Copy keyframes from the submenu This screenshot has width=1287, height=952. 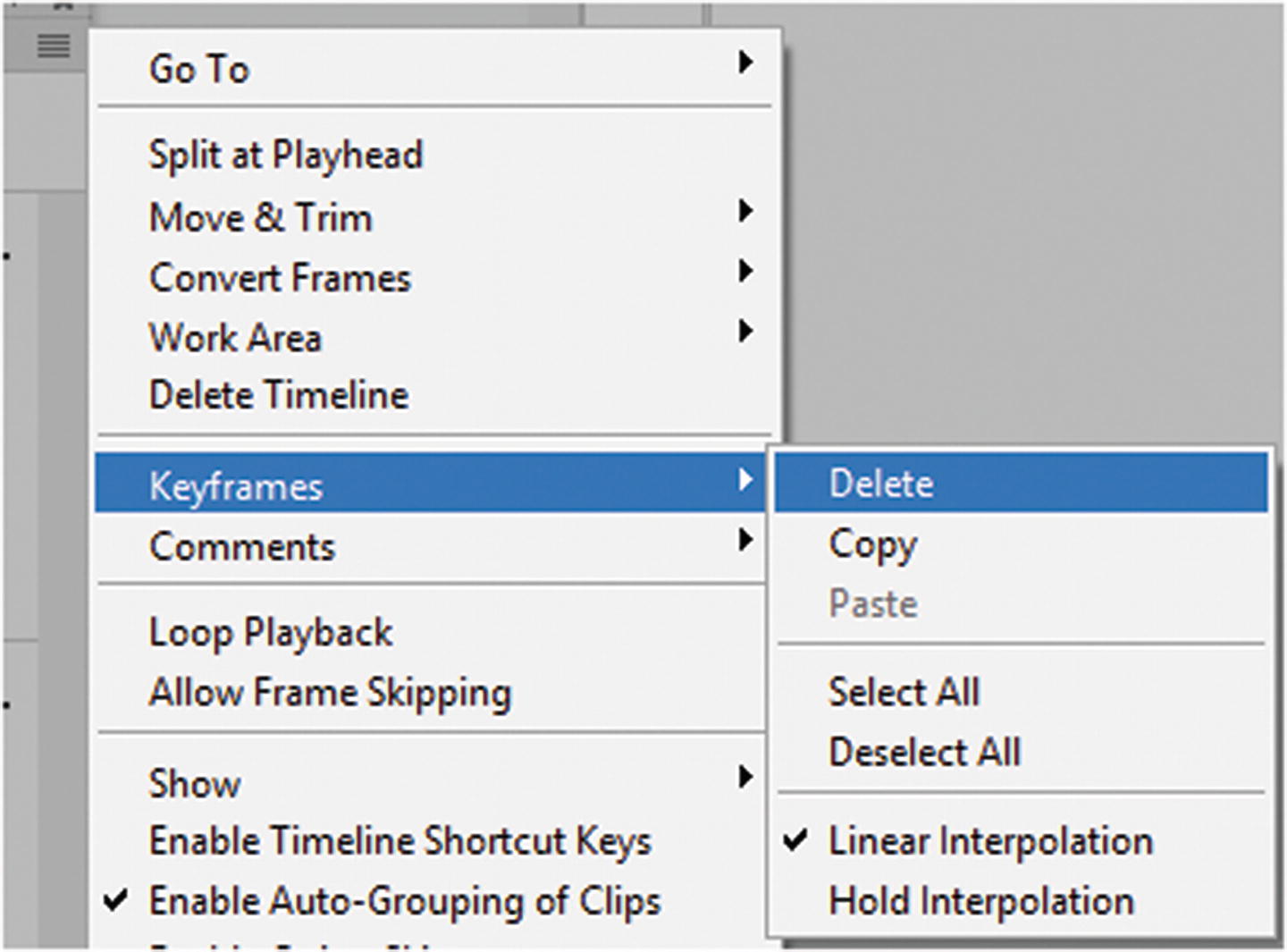tap(872, 543)
